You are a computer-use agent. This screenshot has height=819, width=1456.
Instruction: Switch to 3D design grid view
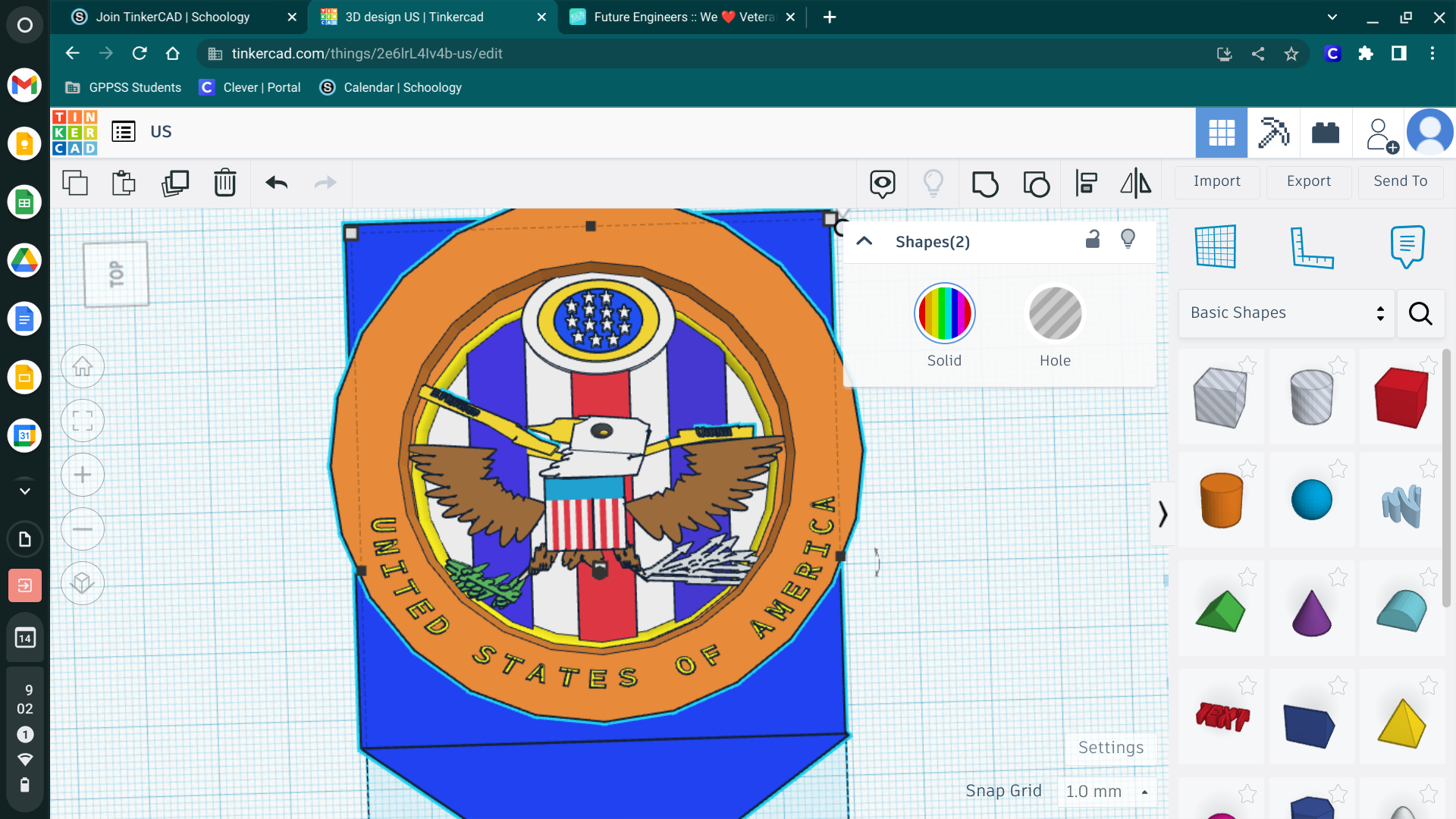(x=1222, y=133)
